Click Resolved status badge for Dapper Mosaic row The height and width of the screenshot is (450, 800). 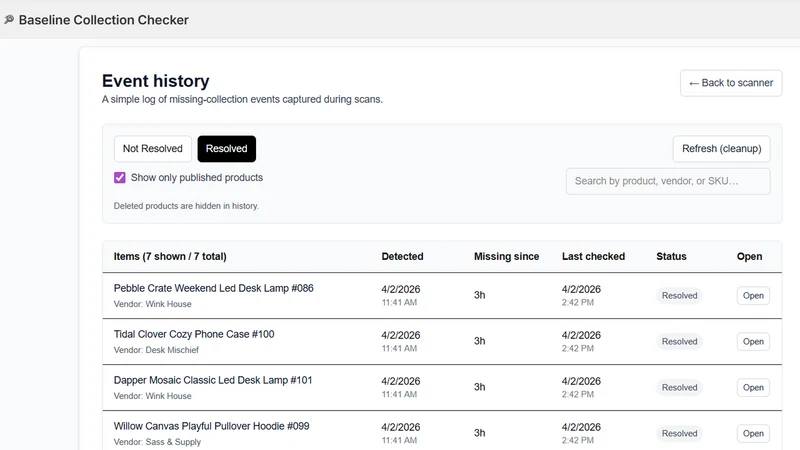click(679, 387)
